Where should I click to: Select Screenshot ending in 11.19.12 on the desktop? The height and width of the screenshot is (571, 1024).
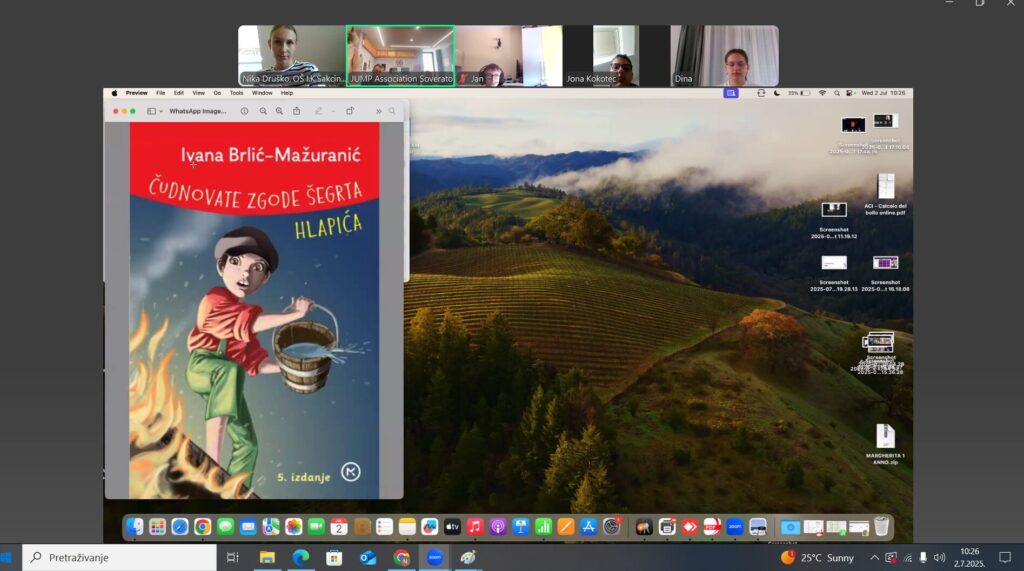click(834, 220)
